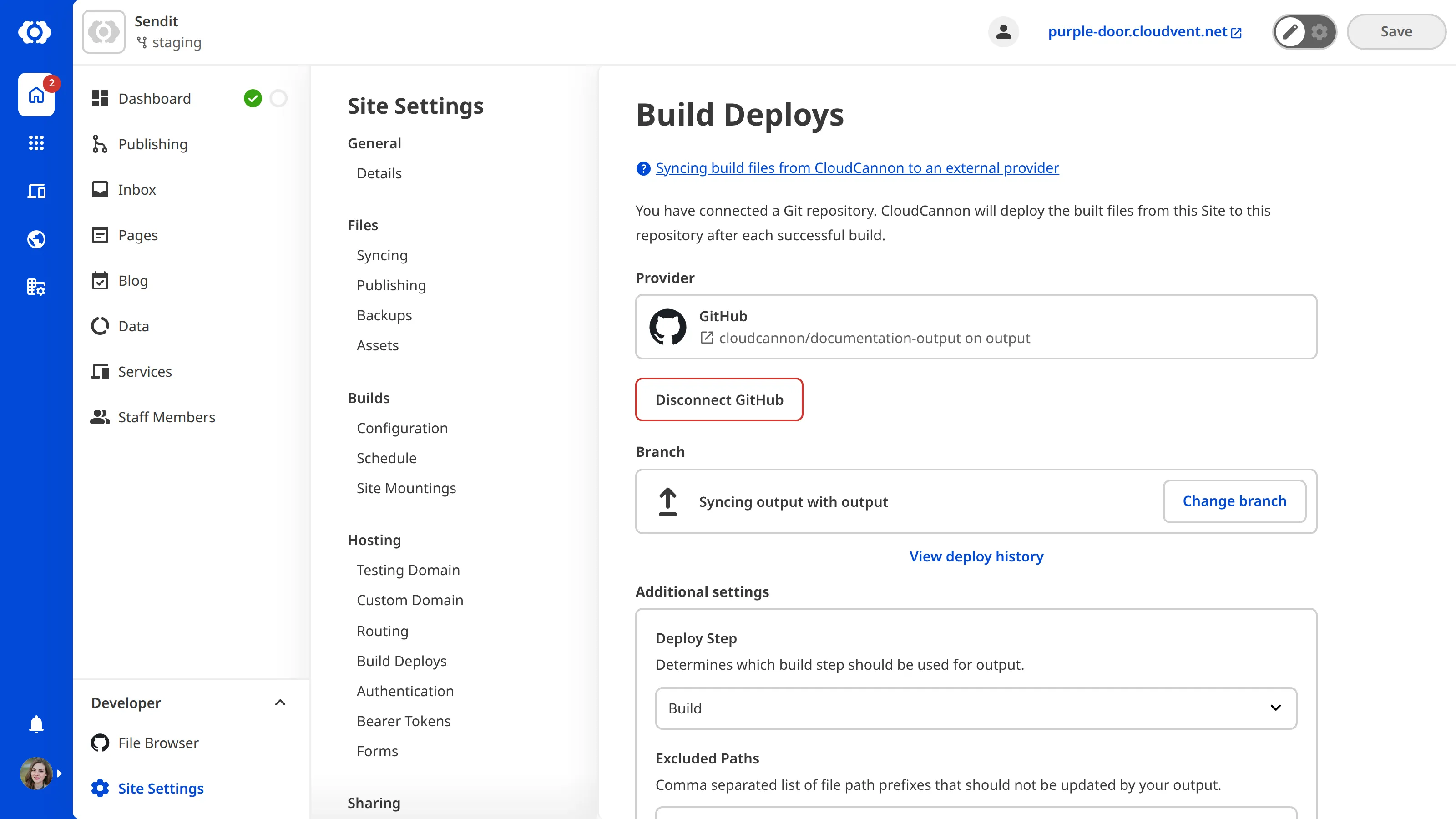
Task: Open Site Settings in the left panel
Action: point(161,788)
